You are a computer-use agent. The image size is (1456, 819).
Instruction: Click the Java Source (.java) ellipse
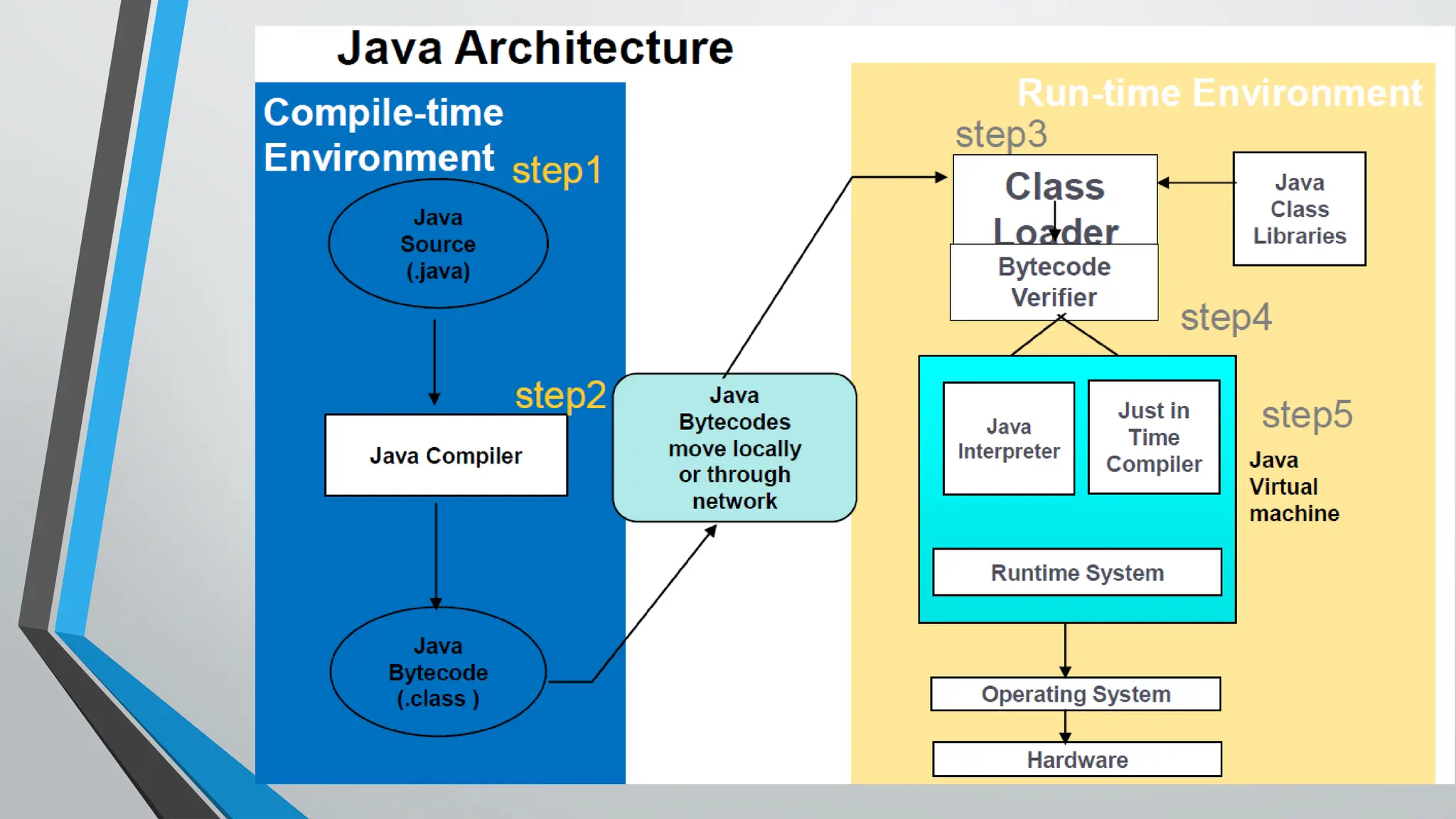tap(438, 244)
